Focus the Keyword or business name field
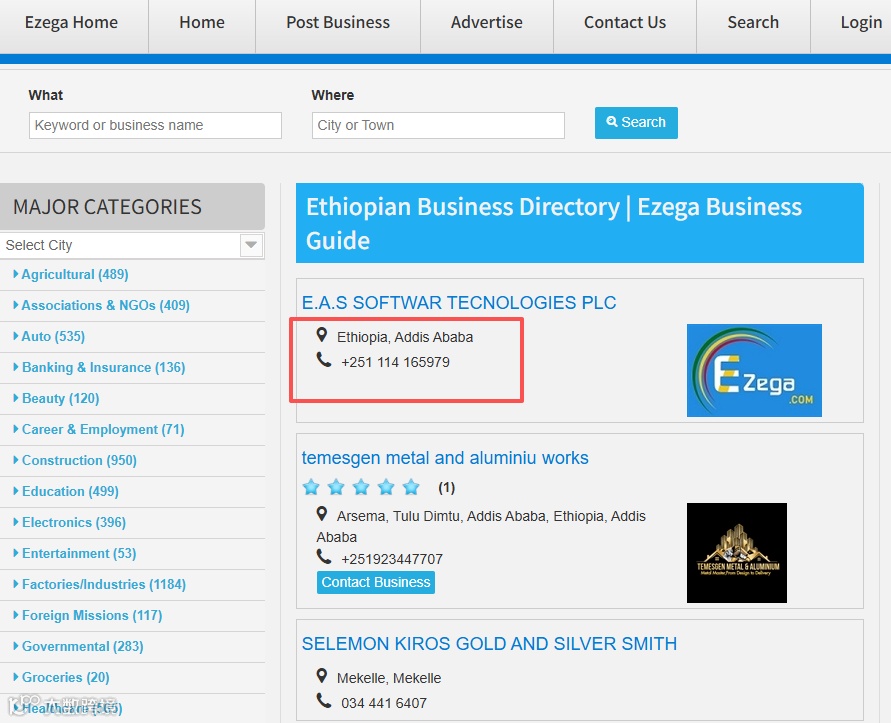 pyautogui.click(x=155, y=125)
